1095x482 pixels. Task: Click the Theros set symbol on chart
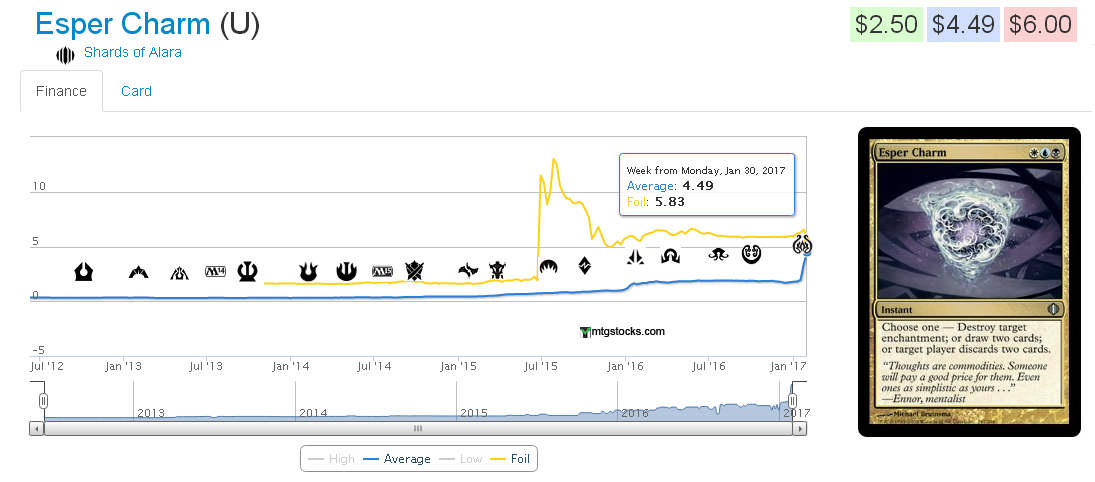(248, 270)
